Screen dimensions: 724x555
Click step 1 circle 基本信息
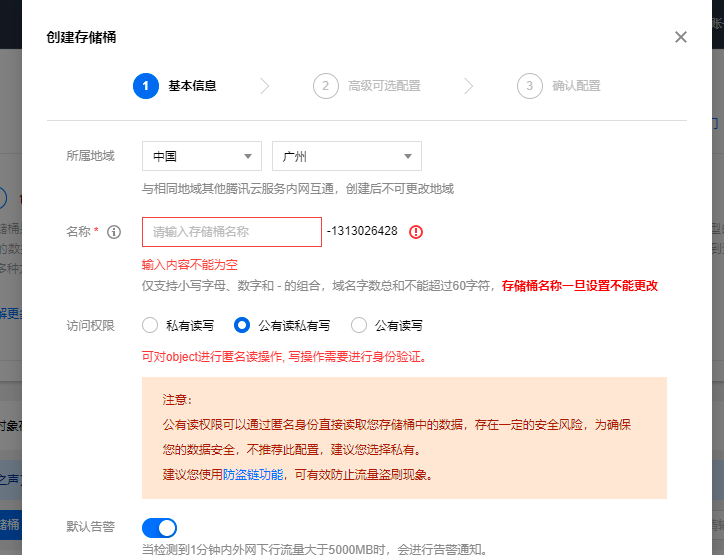[145, 86]
